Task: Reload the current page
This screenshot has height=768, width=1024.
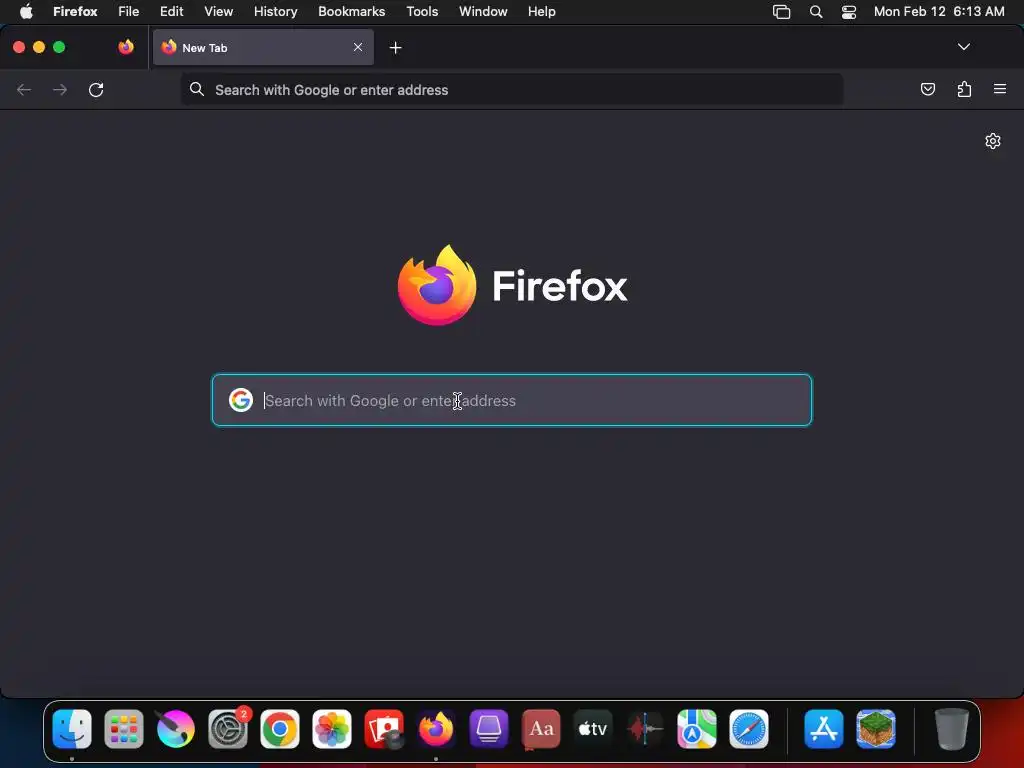Action: 96,89
